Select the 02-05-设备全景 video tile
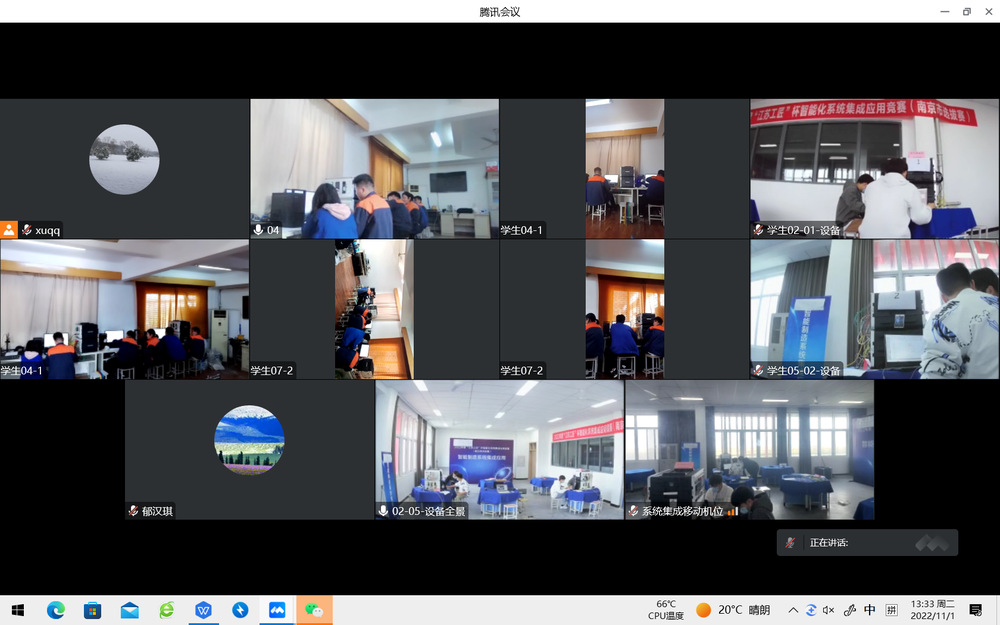This screenshot has height=625, width=1000. point(499,449)
